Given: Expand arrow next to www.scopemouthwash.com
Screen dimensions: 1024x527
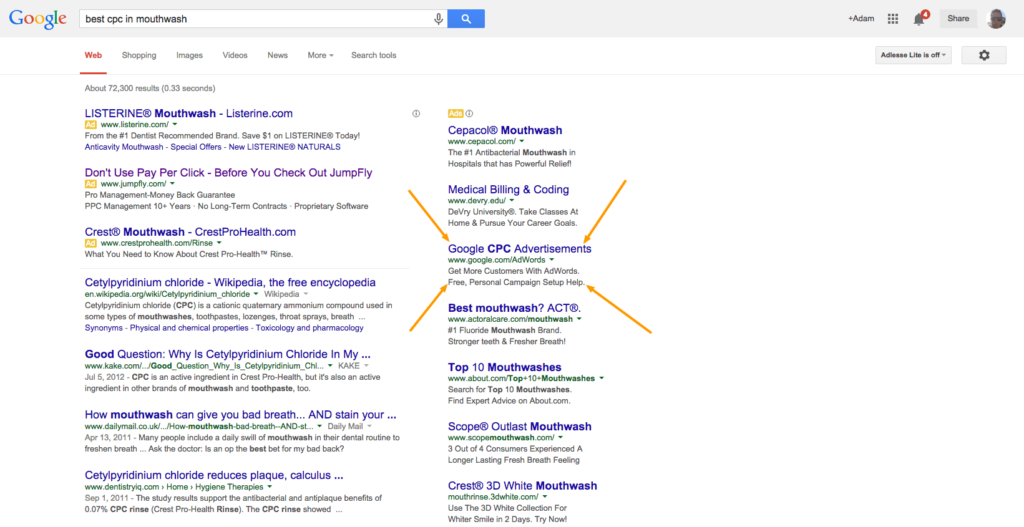Looking at the screenshot, I should point(560,438).
